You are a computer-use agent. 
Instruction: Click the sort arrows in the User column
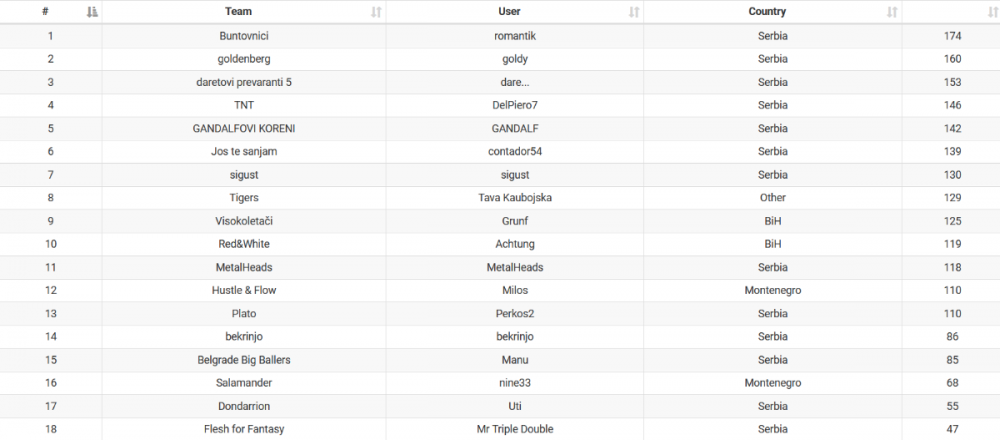tap(634, 12)
